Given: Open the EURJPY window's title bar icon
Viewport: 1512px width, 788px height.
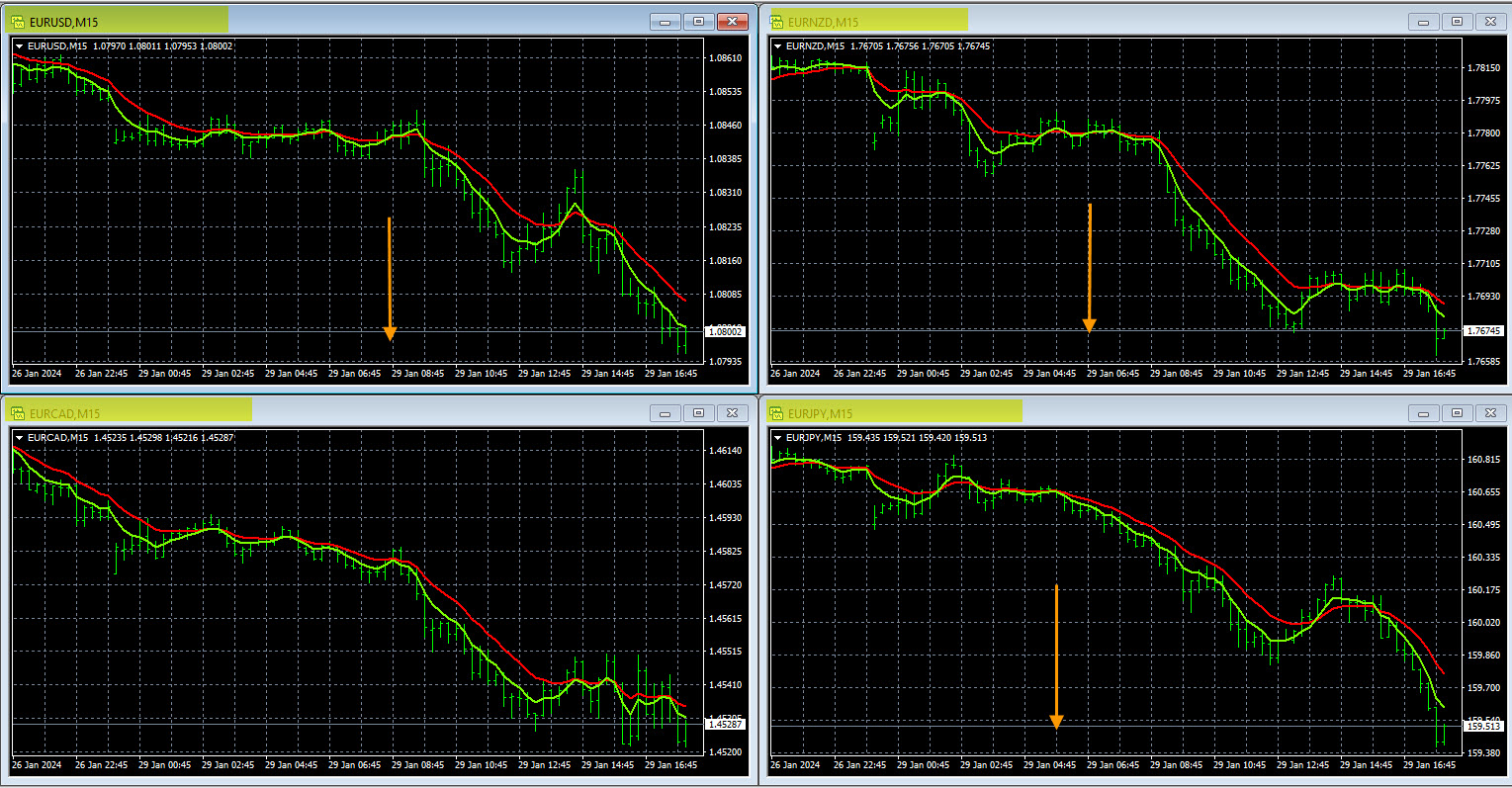Looking at the screenshot, I should [776, 412].
